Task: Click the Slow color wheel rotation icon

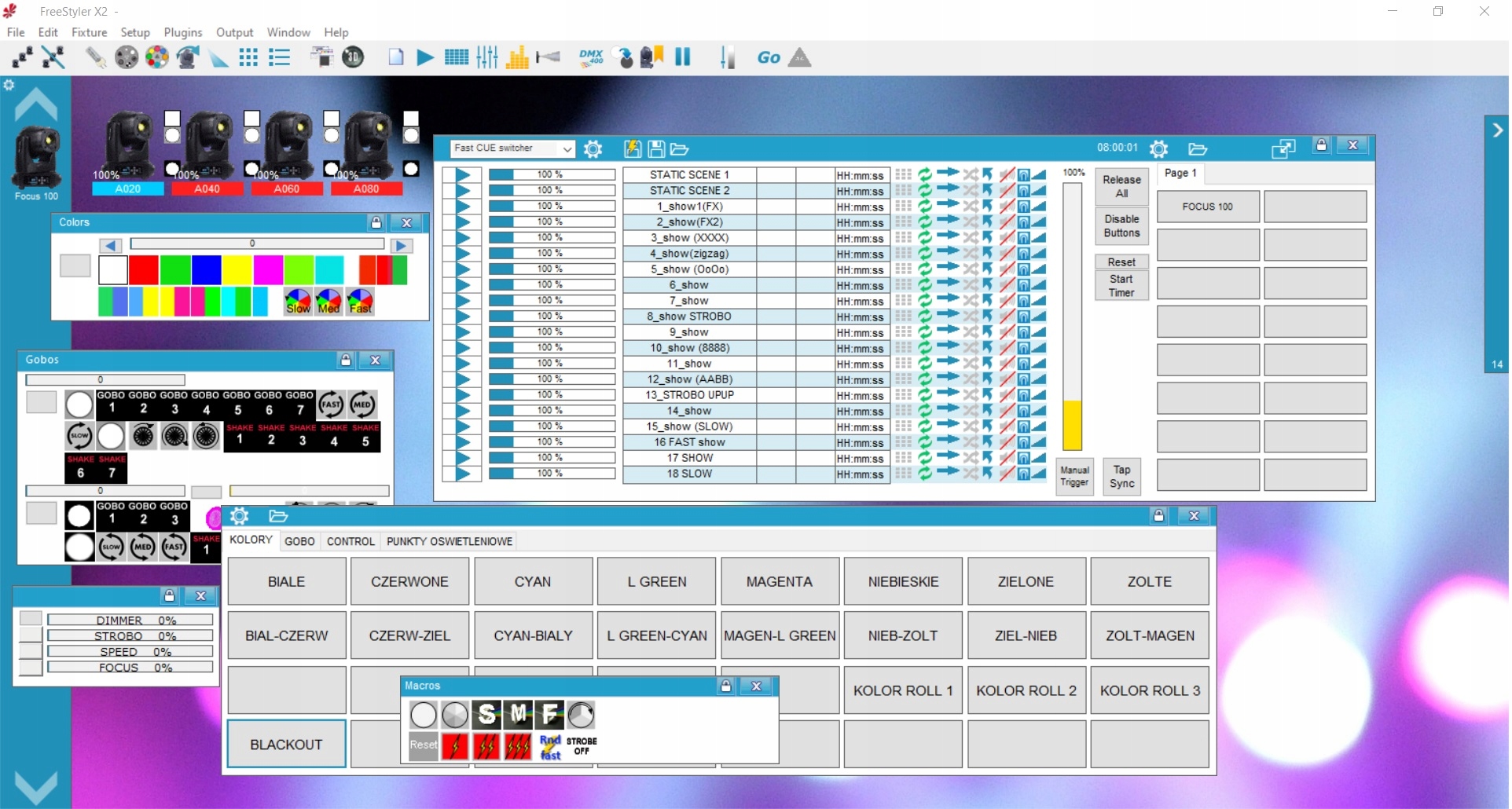Action: 298,302
